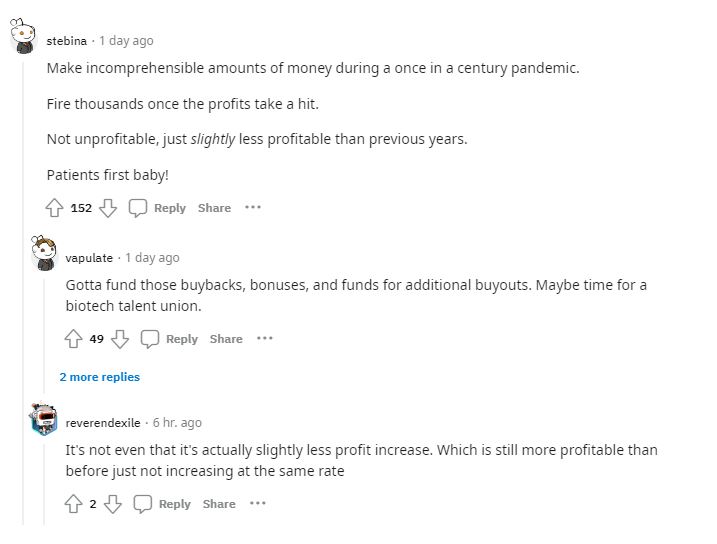Downvote stebina's comment
The image size is (717, 544).
click(108, 208)
